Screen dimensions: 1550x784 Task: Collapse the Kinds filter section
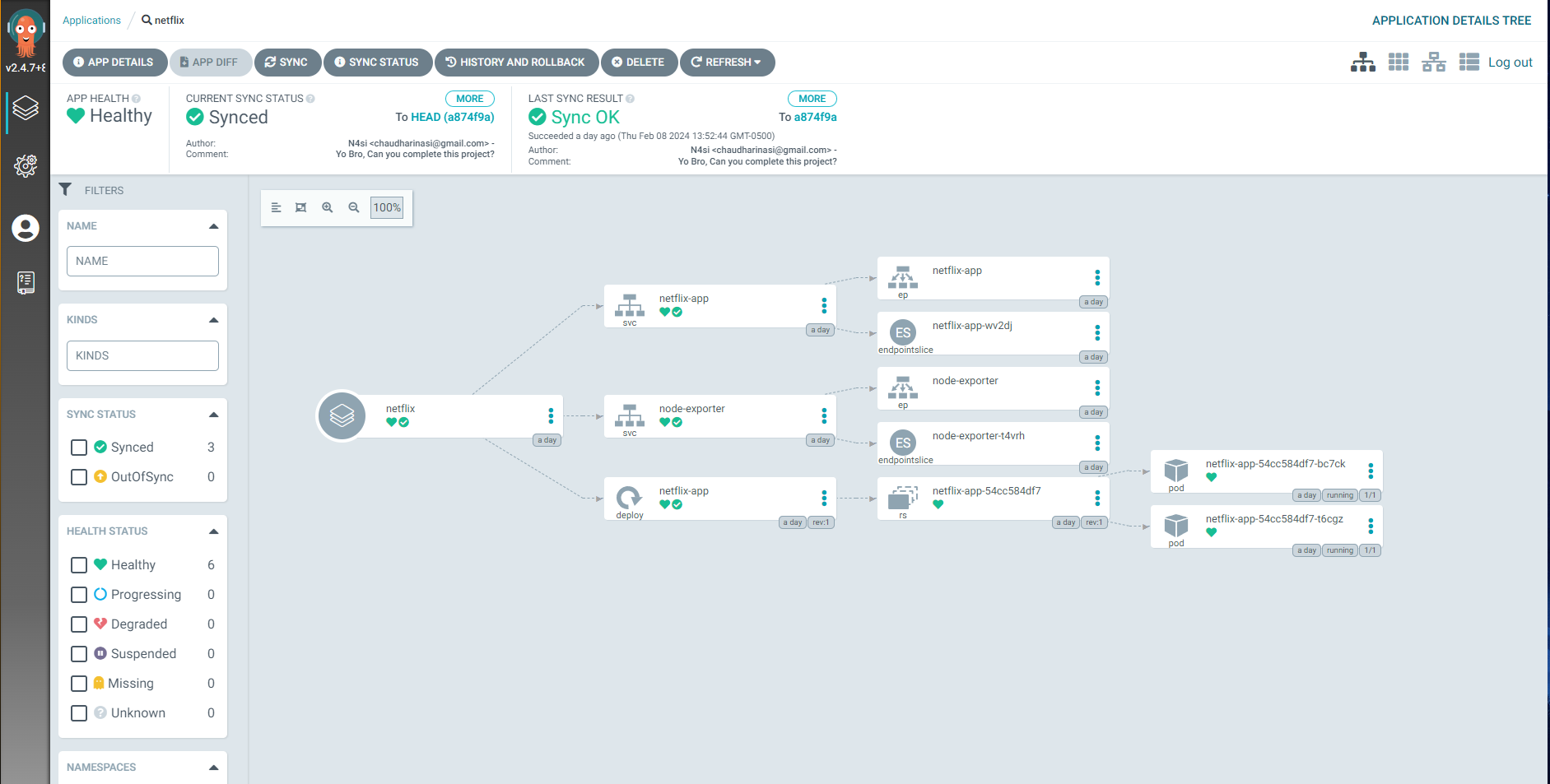tap(213, 320)
